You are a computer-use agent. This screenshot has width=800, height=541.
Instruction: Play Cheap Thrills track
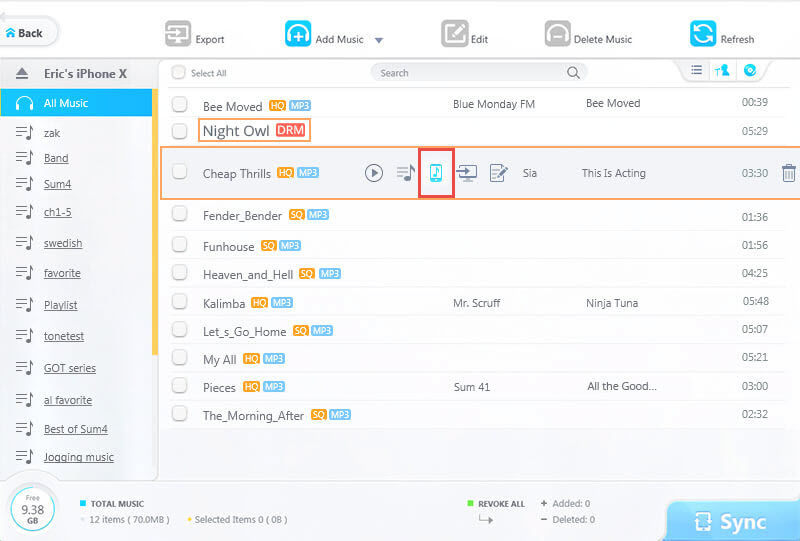pyautogui.click(x=373, y=173)
